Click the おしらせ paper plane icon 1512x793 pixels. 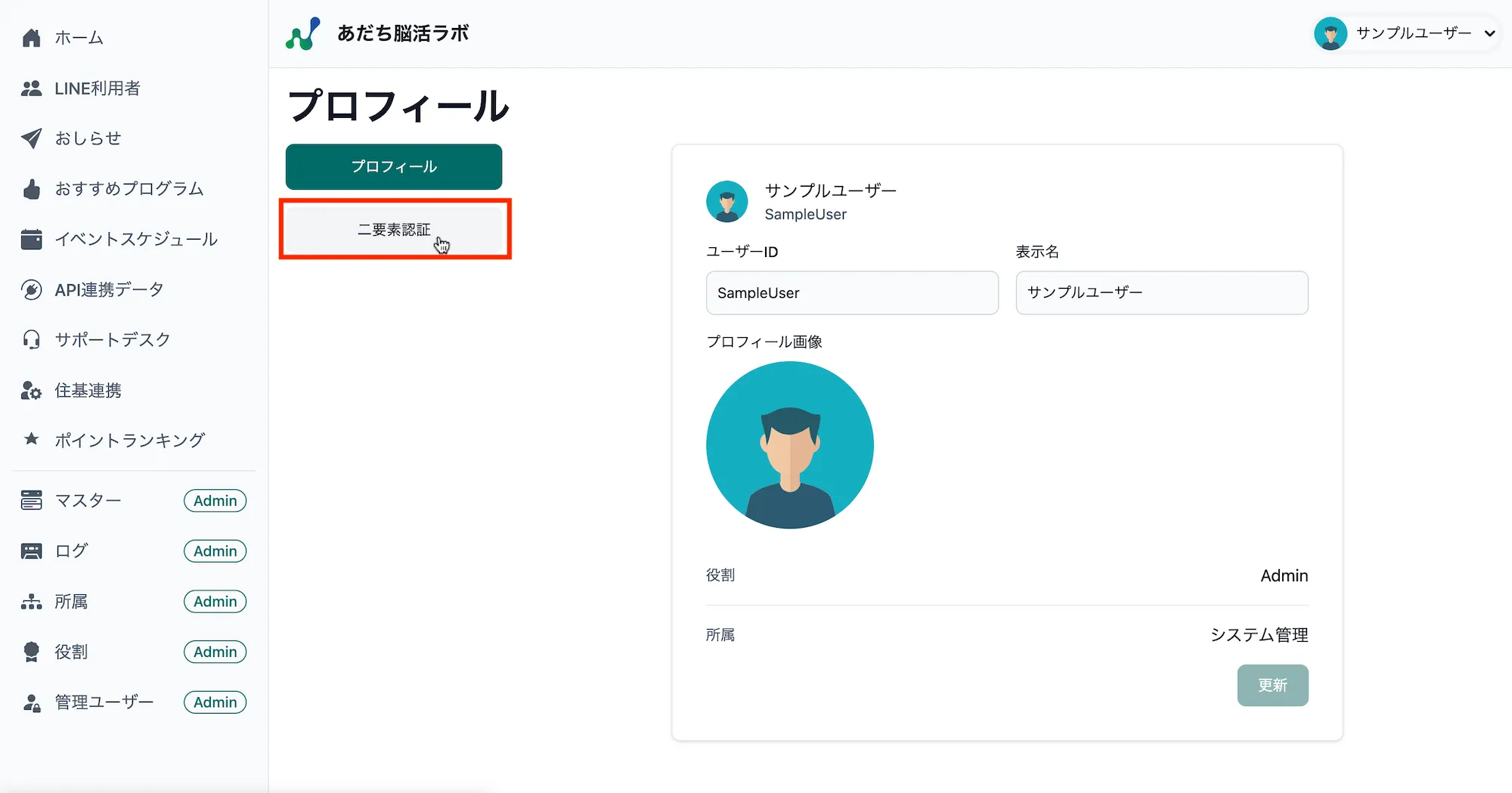pyautogui.click(x=31, y=138)
